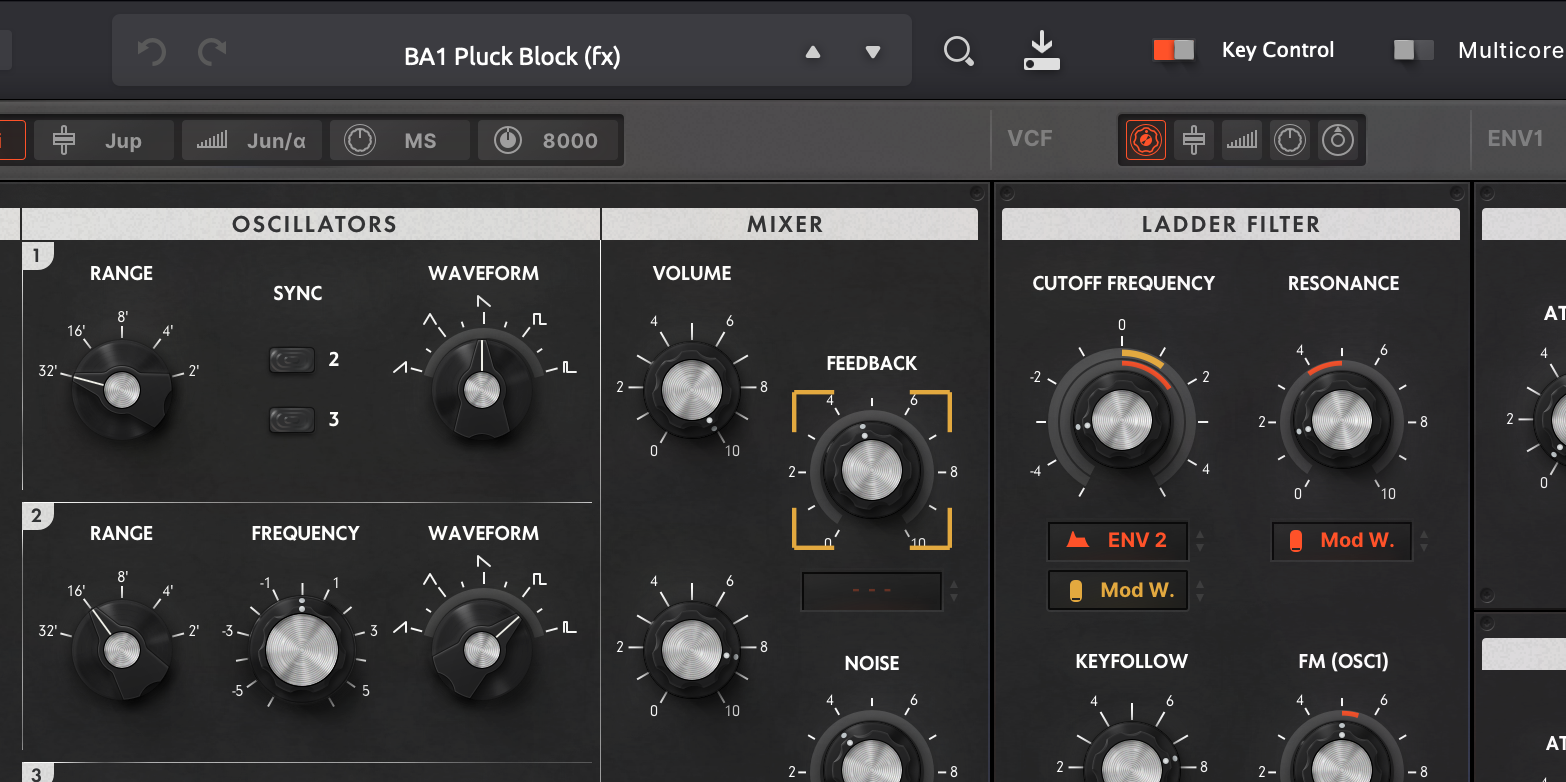
Task: Click the oscillator 2 volume knob in Mixer
Action: click(692, 648)
